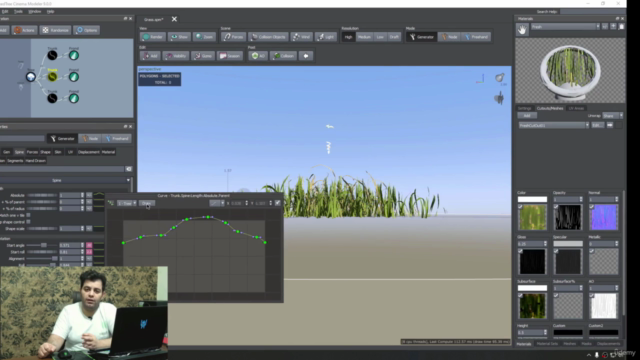
Task: Open the Window menu
Action: tap(35, 11)
